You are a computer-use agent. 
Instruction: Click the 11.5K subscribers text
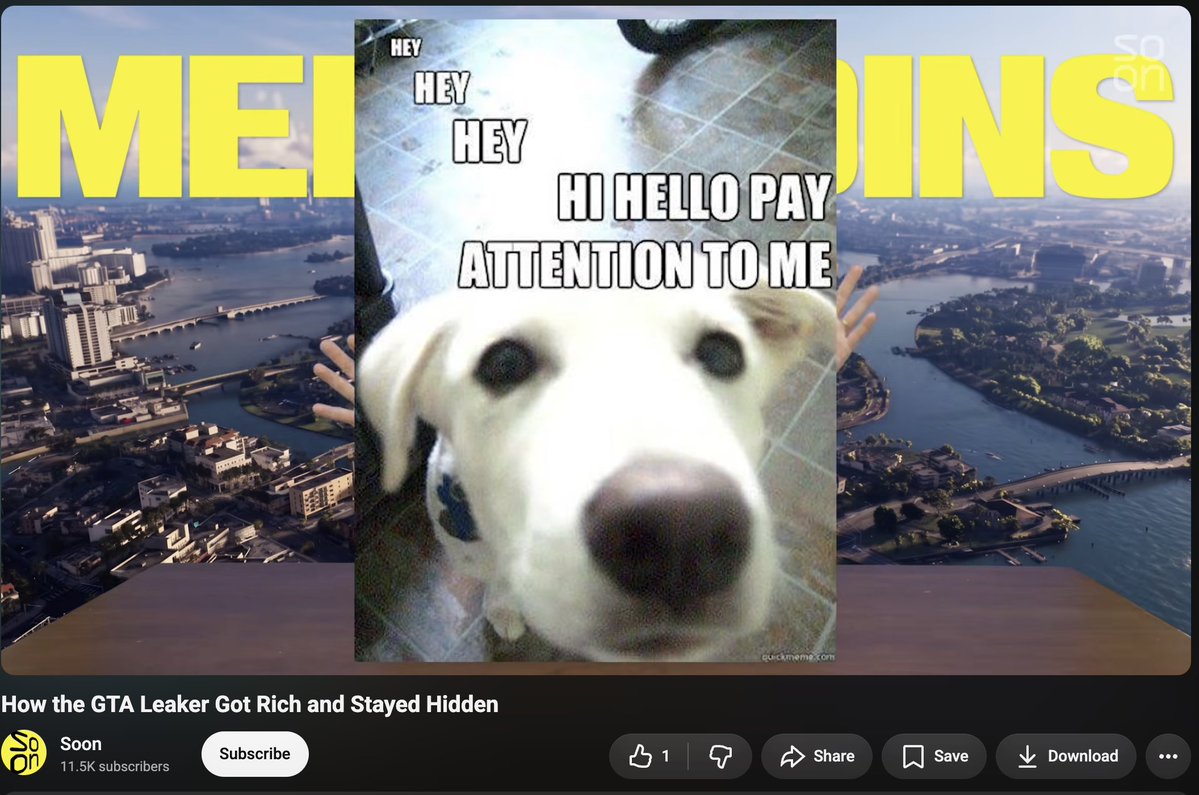click(115, 766)
